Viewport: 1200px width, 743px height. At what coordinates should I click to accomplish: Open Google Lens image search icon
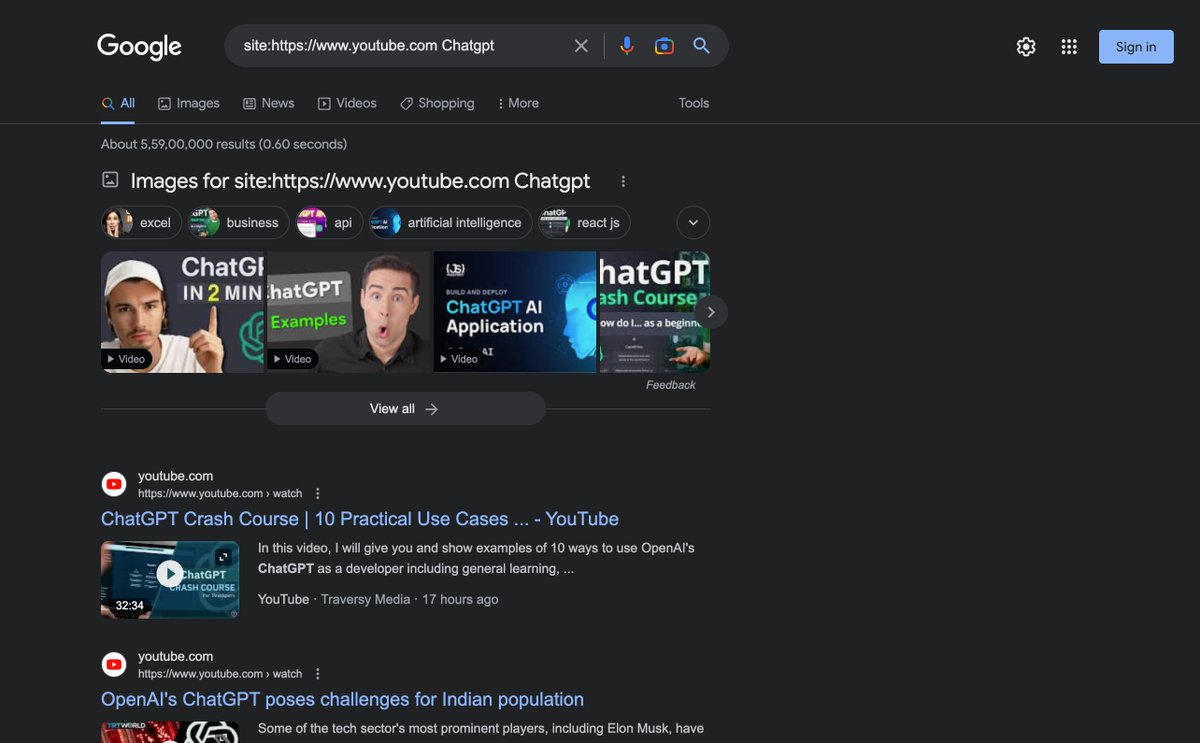664,46
